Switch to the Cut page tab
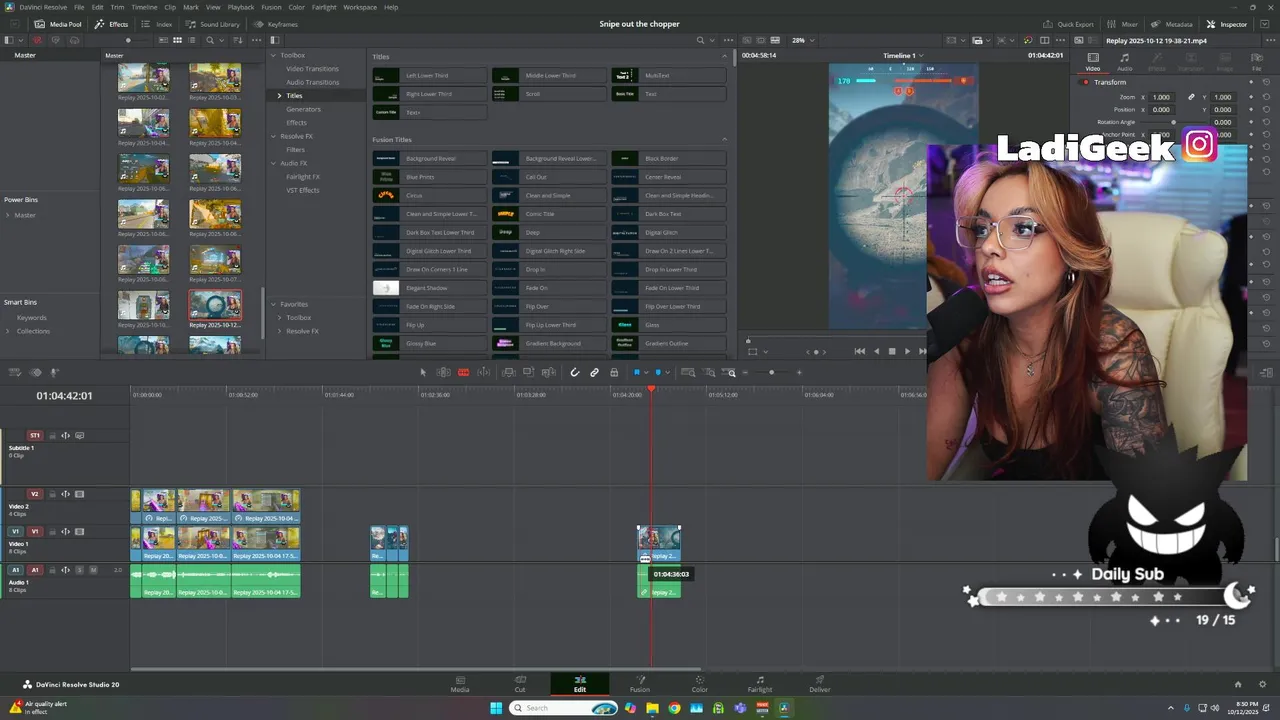The width and height of the screenshot is (1280, 720). click(520, 684)
